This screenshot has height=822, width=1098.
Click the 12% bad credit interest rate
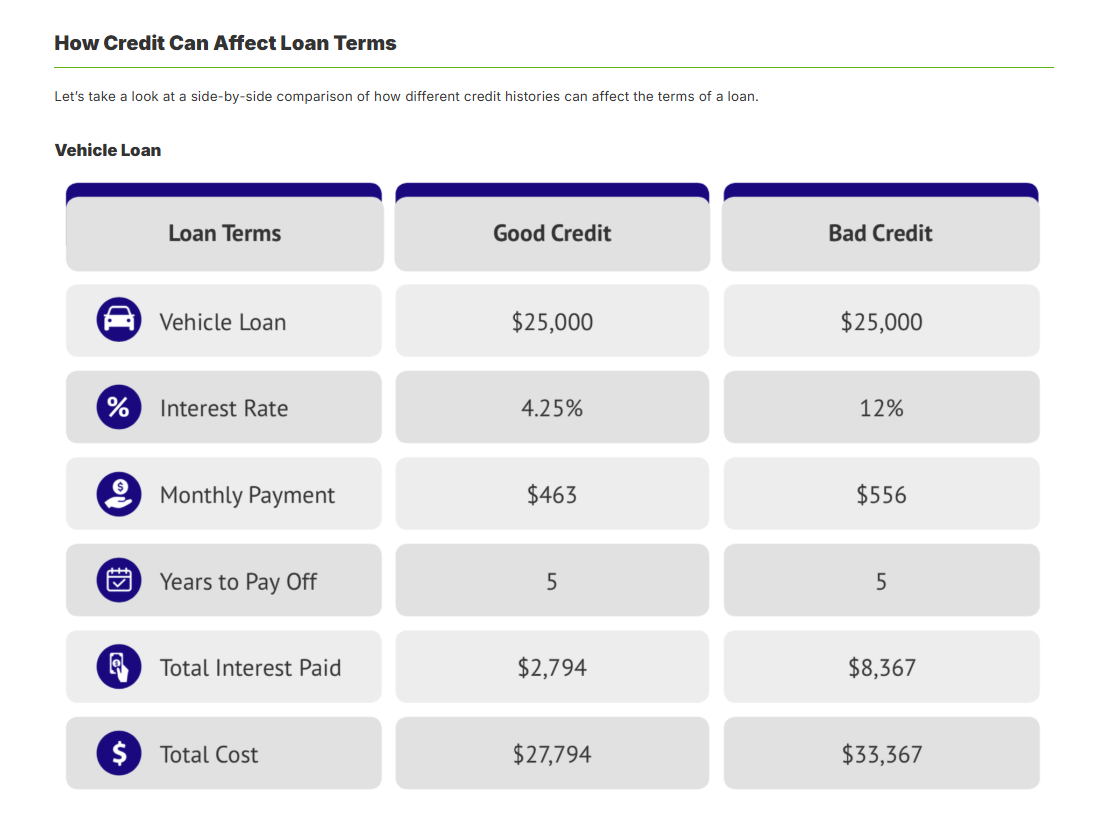click(x=880, y=408)
